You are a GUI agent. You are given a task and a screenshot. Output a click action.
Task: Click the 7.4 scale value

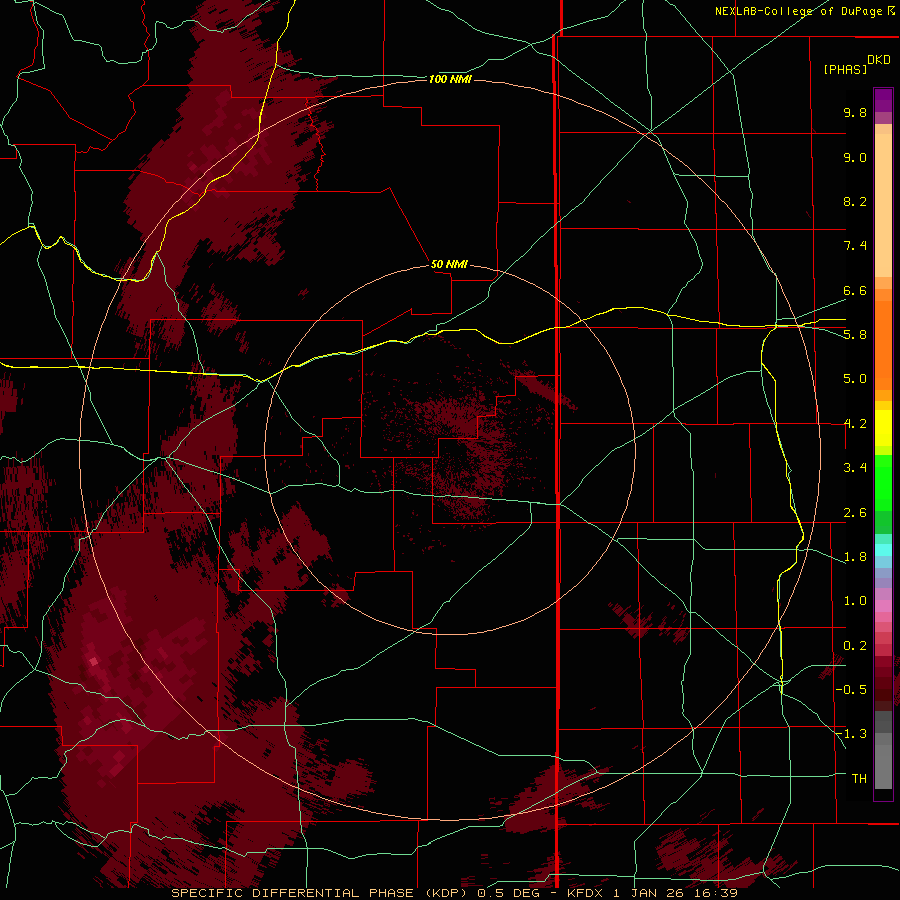click(x=855, y=246)
